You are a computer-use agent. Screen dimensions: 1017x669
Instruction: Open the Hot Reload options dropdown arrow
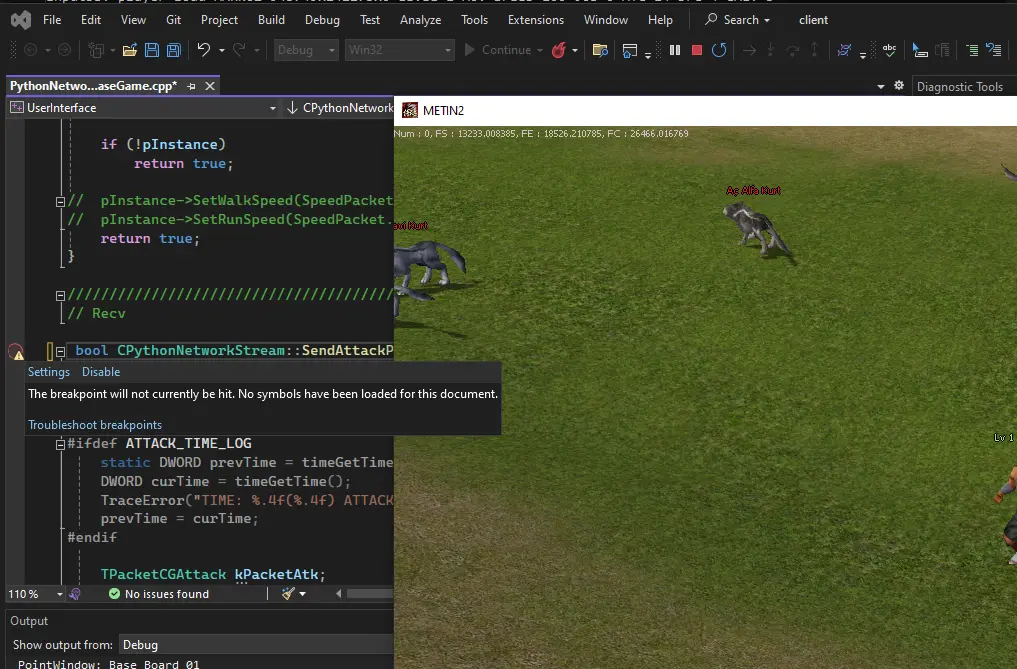(x=575, y=50)
